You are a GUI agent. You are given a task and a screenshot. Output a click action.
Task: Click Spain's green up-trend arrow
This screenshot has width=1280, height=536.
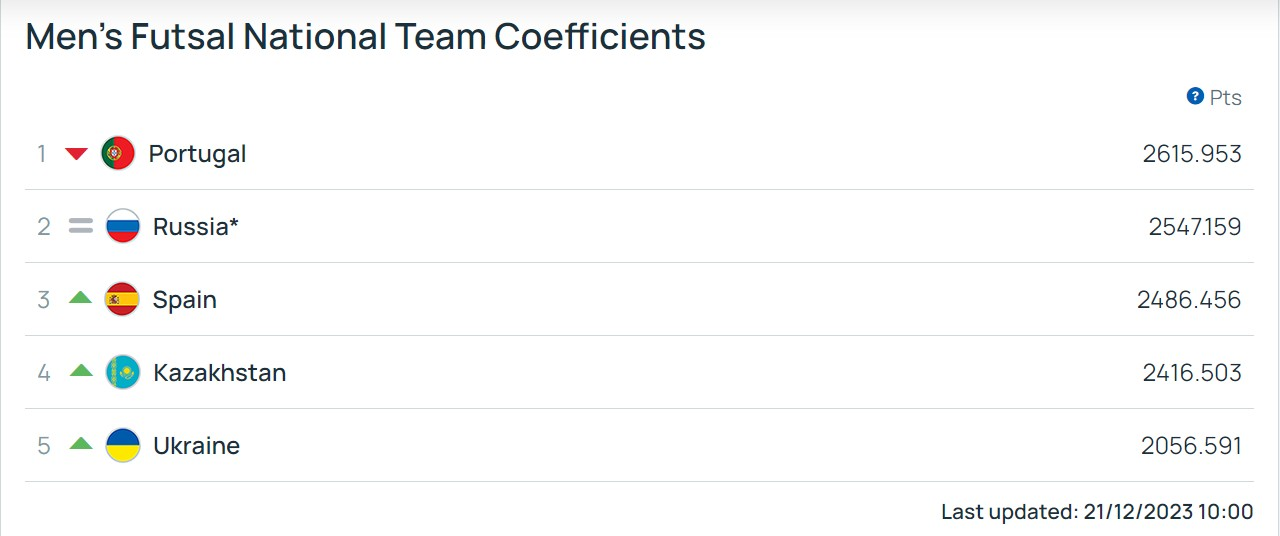(x=81, y=297)
